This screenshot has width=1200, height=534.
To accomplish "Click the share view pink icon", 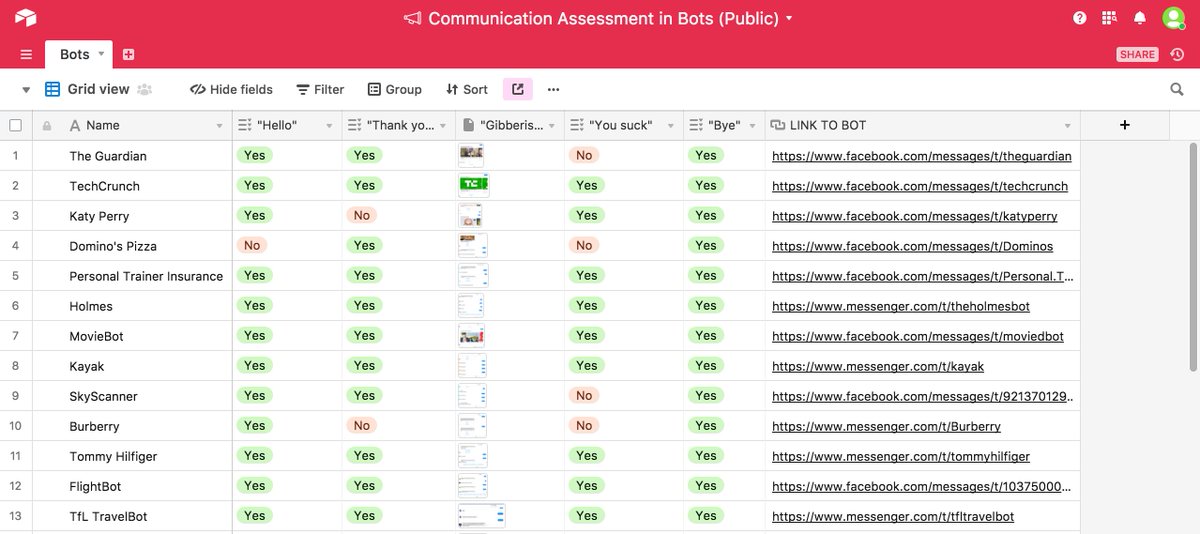I will point(517,89).
